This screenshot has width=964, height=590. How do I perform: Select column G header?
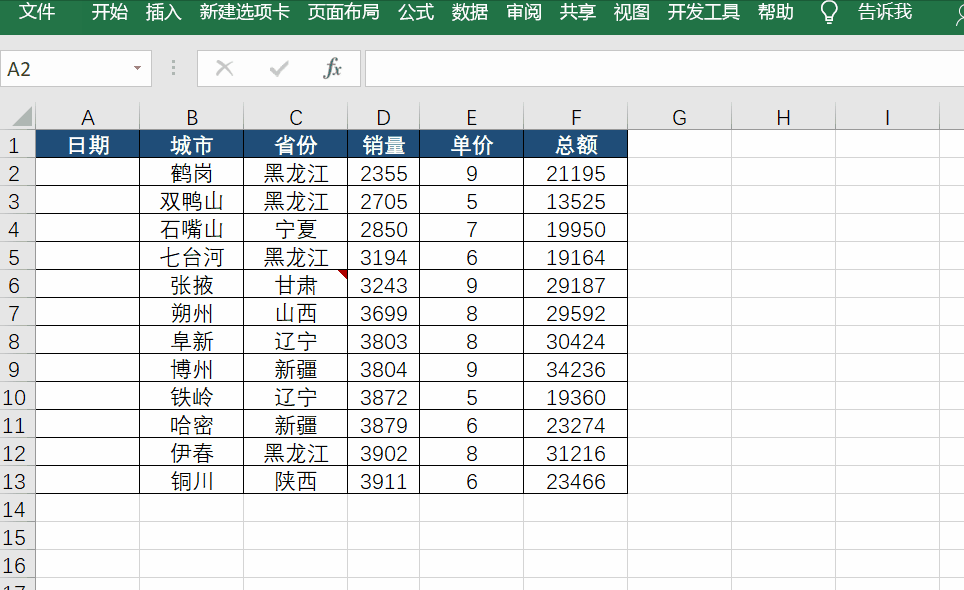(679, 117)
